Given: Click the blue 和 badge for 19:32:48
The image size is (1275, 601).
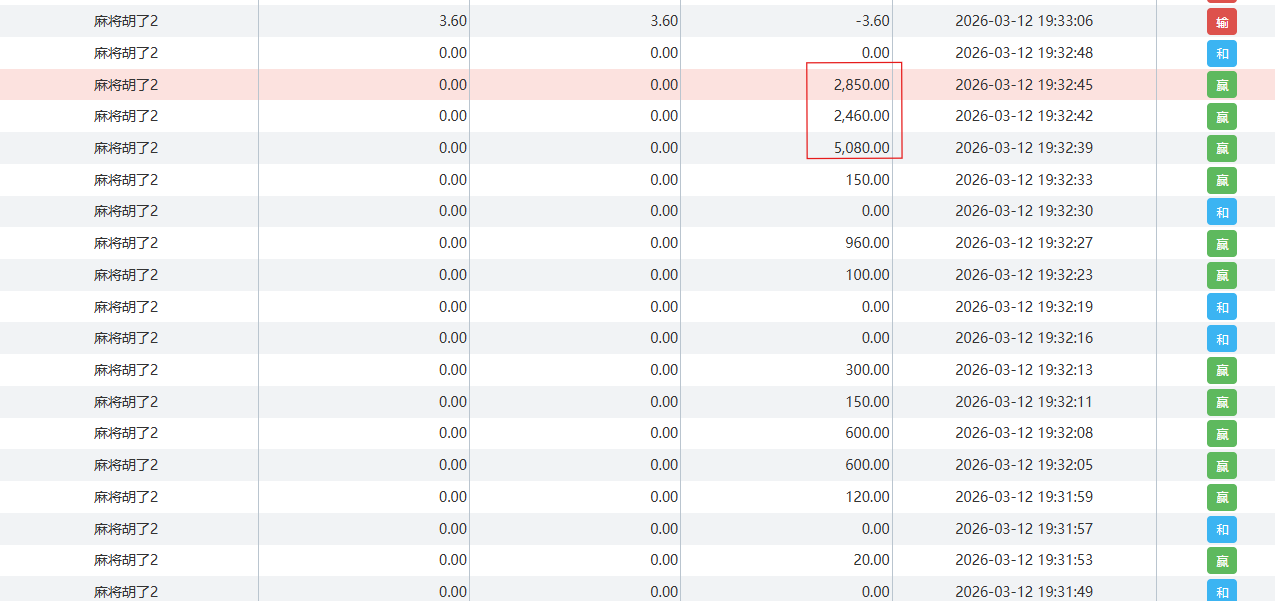Looking at the screenshot, I should (1221, 53).
